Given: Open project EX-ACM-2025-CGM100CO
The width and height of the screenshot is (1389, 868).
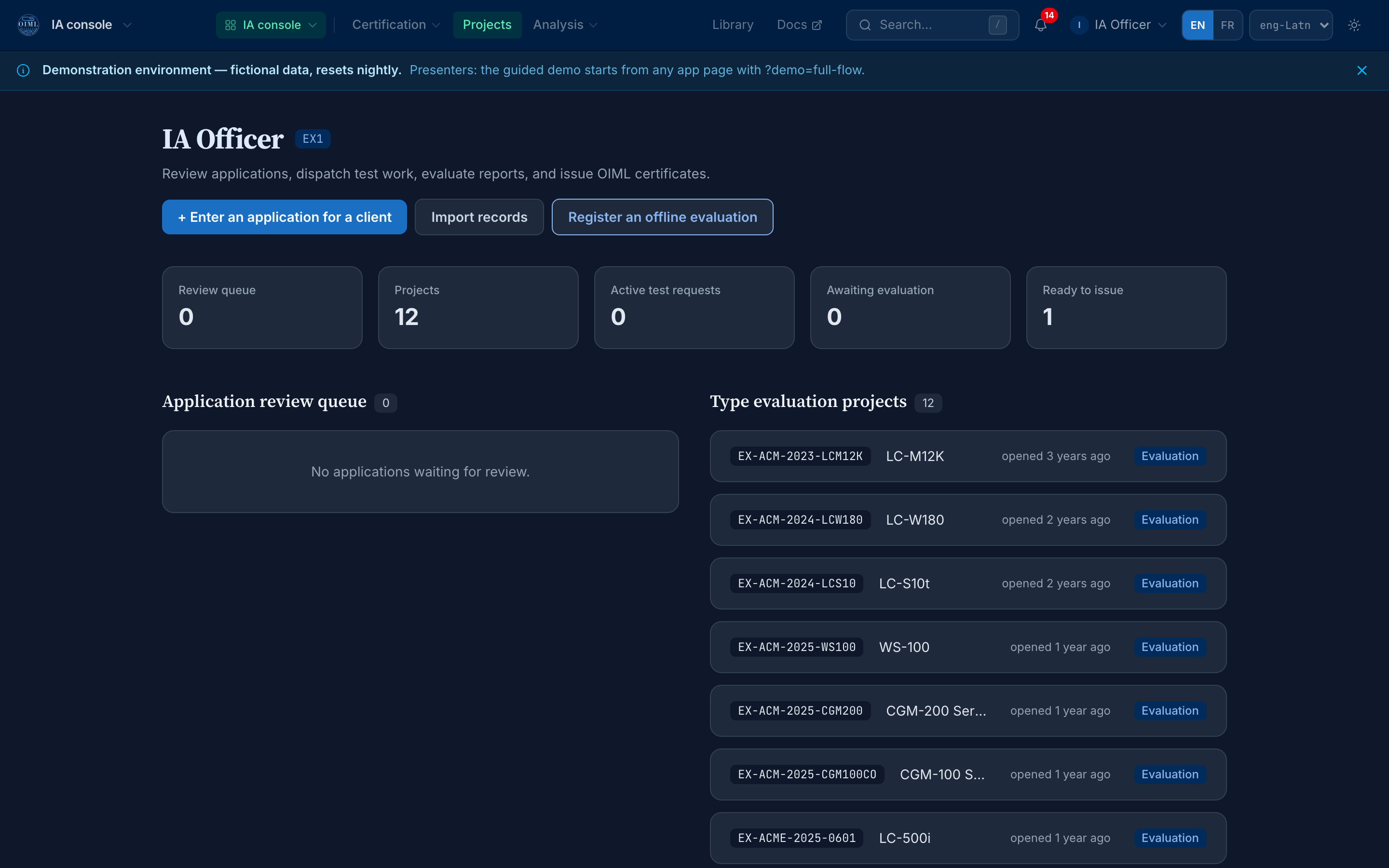Looking at the screenshot, I should [x=967, y=775].
